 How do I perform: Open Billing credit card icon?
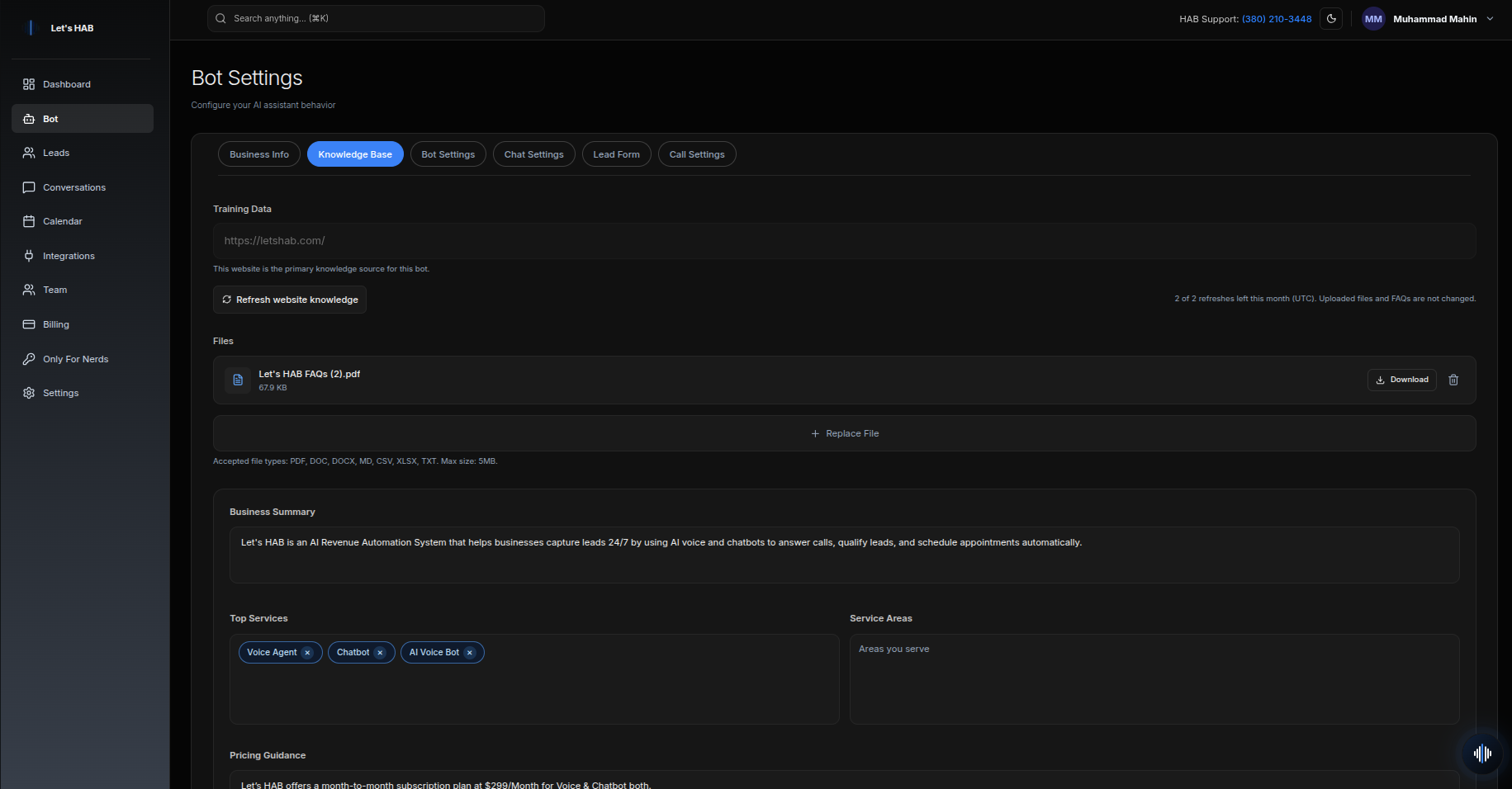(x=29, y=324)
